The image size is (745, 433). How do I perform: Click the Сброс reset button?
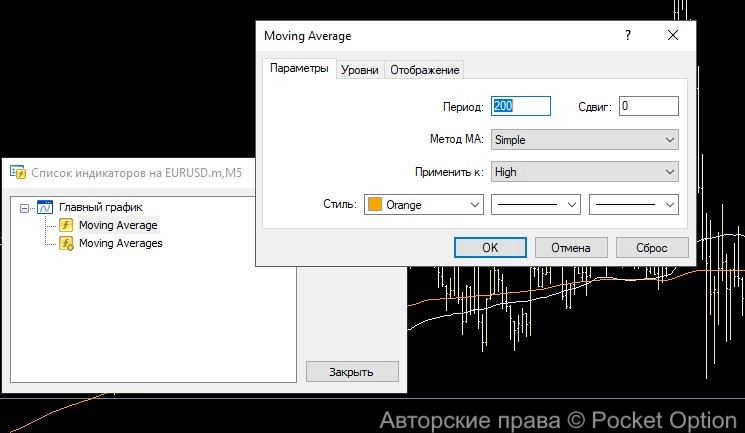[x=652, y=247]
